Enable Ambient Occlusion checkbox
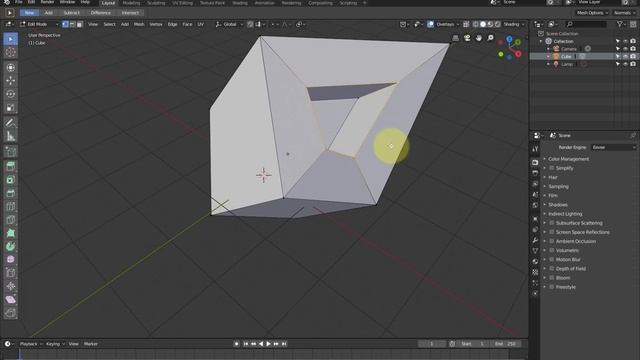This screenshot has width=640, height=360. [552, 241]
